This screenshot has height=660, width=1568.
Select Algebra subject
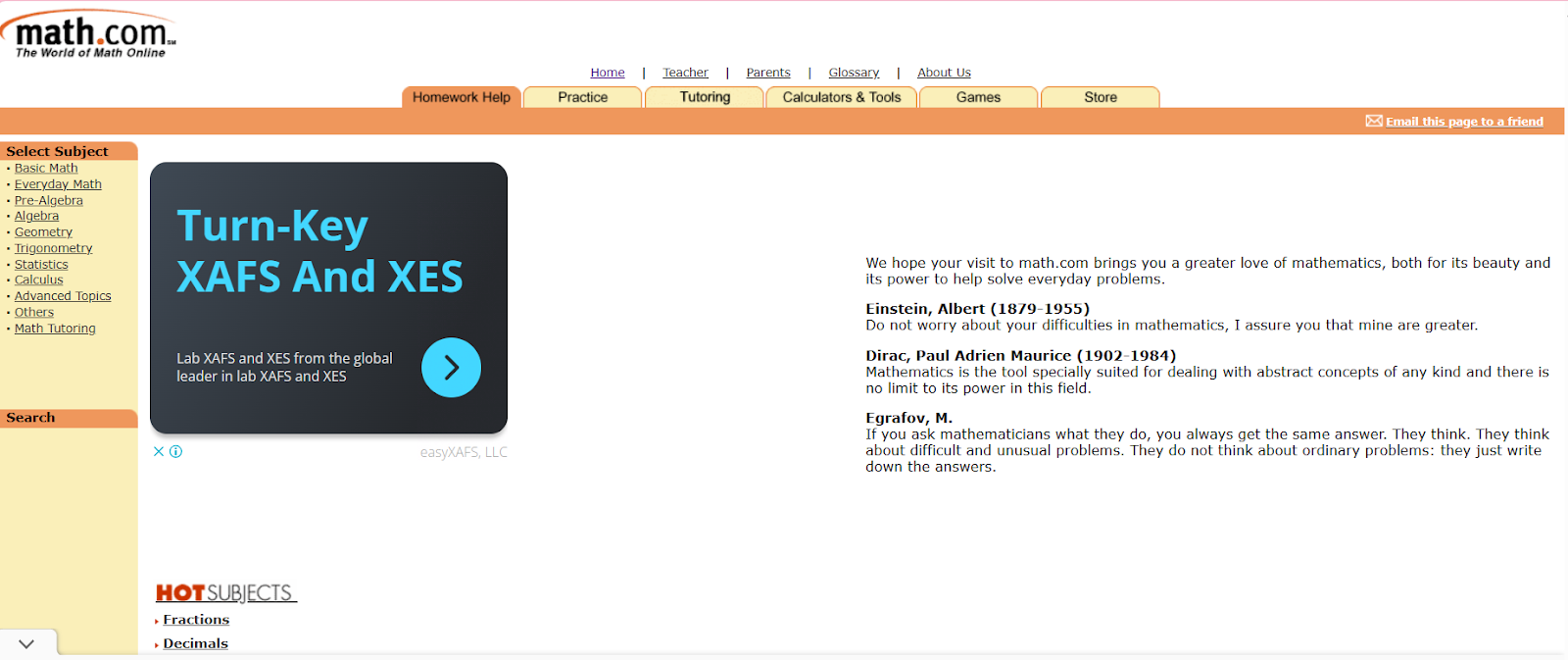click(x=36, y=216)
